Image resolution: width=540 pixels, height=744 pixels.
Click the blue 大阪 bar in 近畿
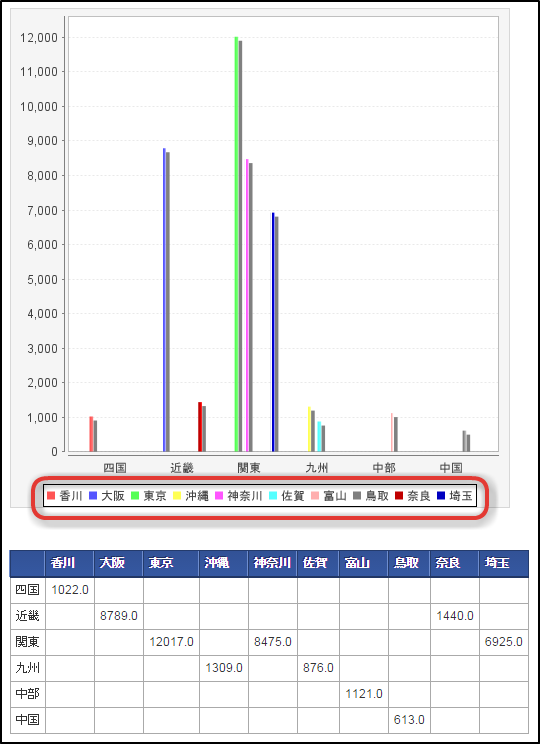[x=165, y=300]
